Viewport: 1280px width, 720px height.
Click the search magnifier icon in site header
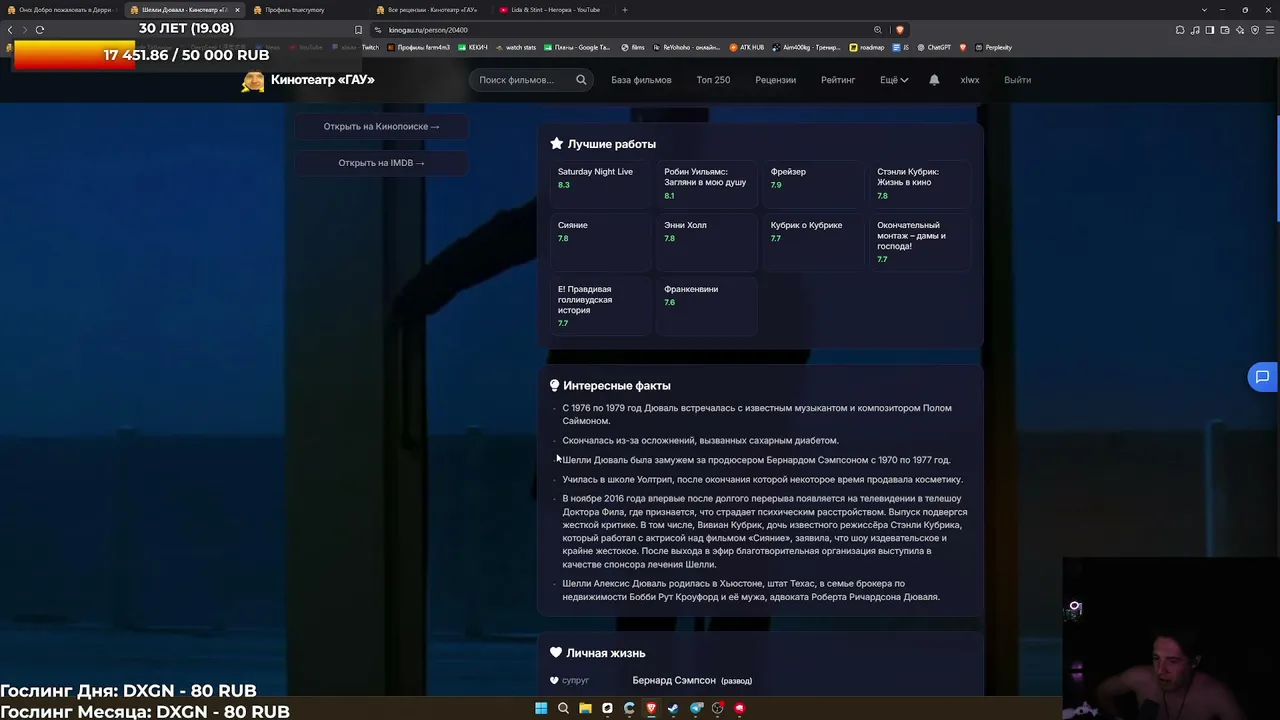[x=581, y=80]
